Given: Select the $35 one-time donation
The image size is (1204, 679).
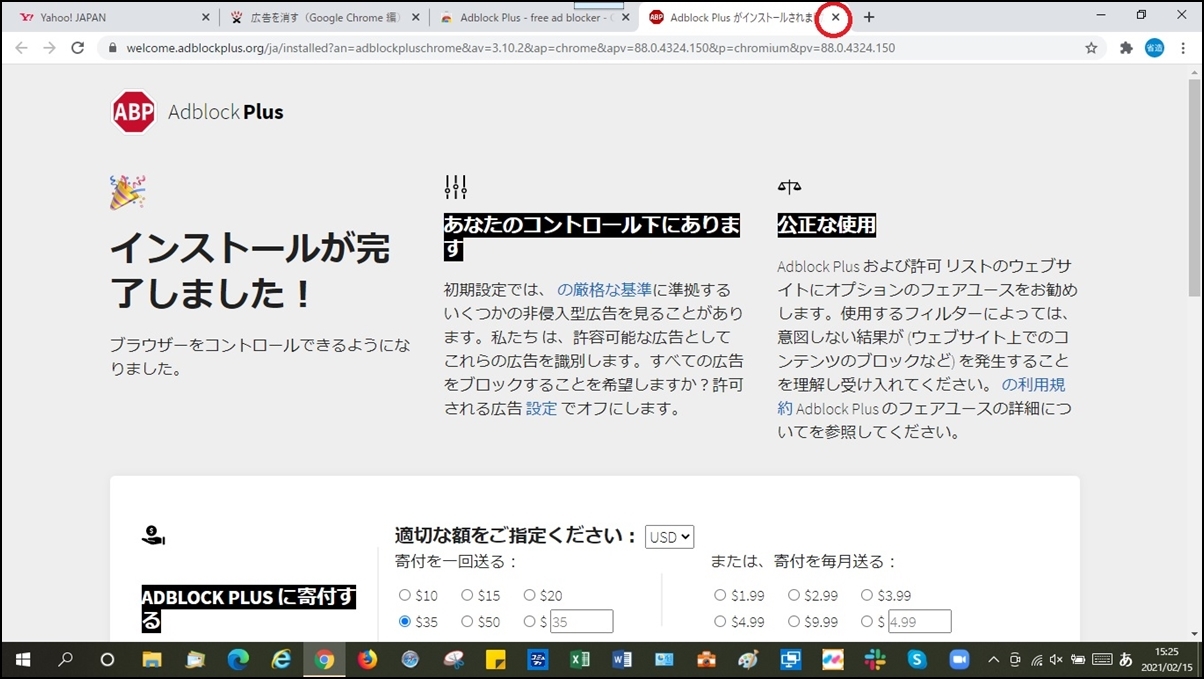Looking at the screenshot, I should click(x=404, y=621).
